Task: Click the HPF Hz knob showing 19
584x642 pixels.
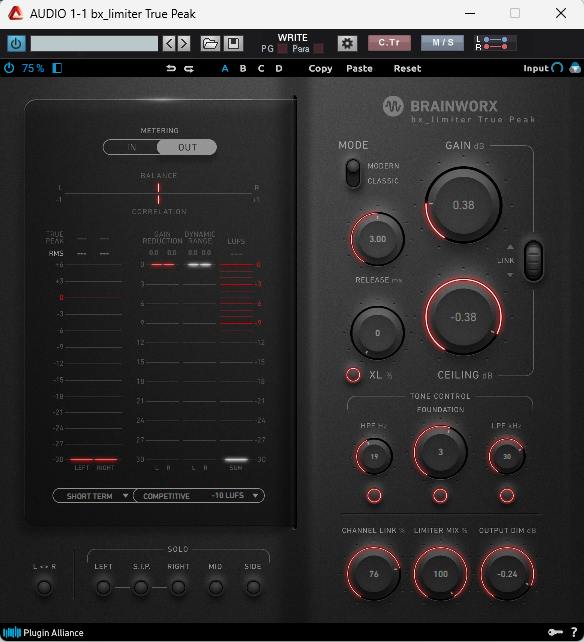Action: pyautogui.click(x=374, y=456)
